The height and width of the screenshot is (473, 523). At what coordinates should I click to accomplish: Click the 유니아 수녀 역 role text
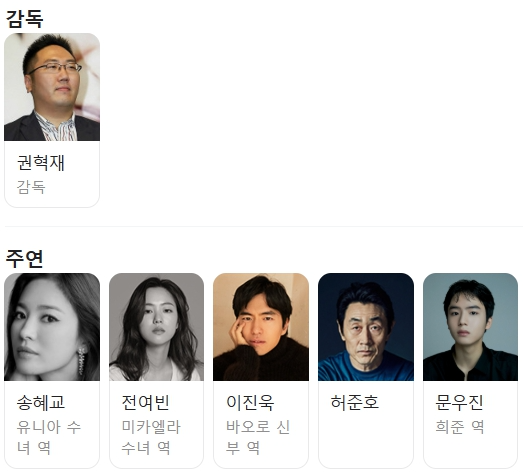point(49,437)
